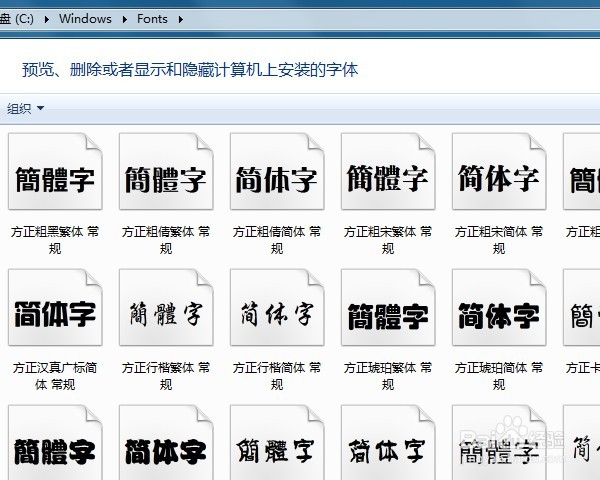The image size is (600, 480).
Task: Expand the arrow after (C:) in address bar
Action: [x=47, y=19]
